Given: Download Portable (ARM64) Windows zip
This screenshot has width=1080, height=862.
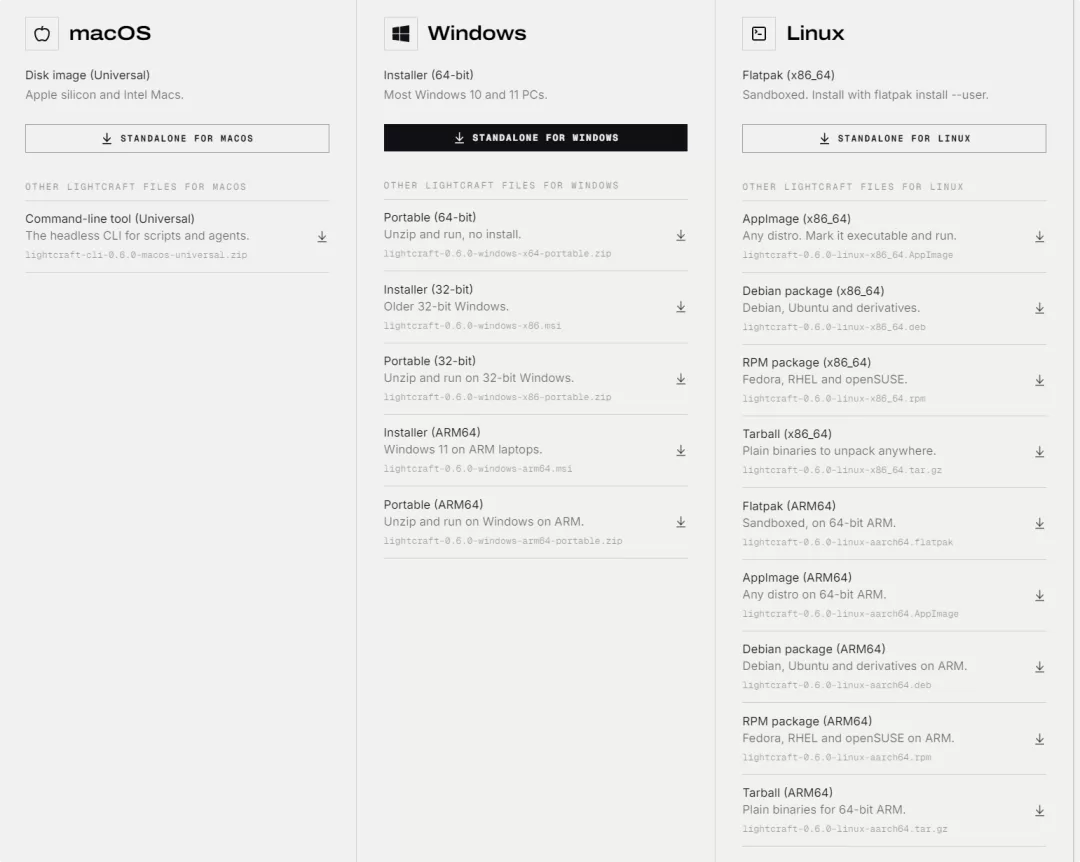Looking at the screenshot, I should click(681, 522).
